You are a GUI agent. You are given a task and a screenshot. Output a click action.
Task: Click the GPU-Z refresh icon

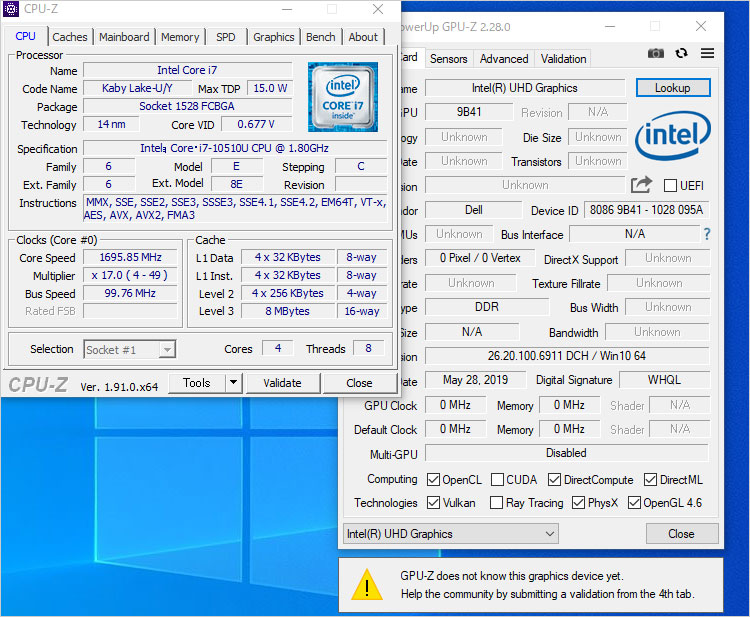(682, 53)
